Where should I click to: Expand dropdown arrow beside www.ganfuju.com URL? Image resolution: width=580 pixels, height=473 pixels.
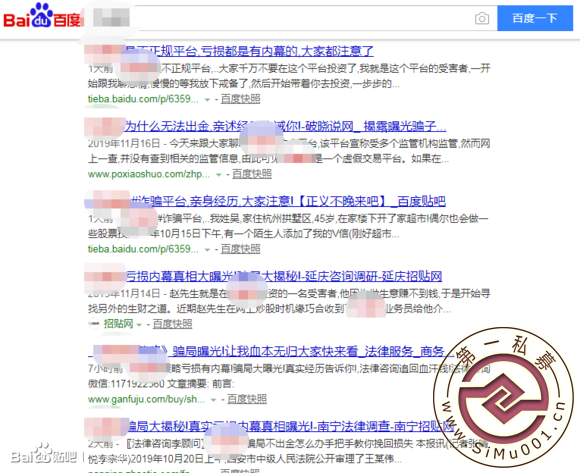point(213,400)
